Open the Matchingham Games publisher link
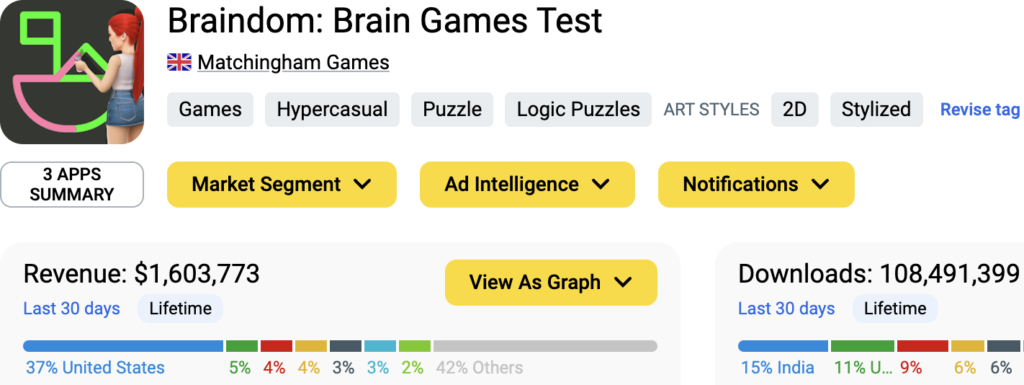This screenshot has height=385, width=1024. [x=293, y=63]
